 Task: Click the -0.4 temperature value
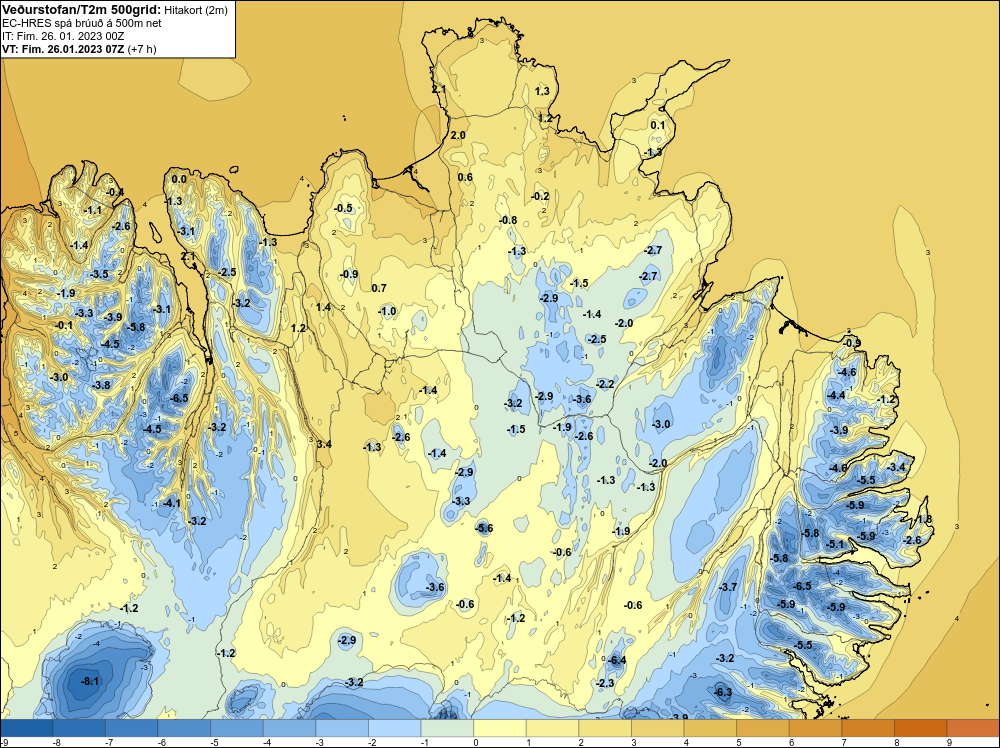[115, 192]
